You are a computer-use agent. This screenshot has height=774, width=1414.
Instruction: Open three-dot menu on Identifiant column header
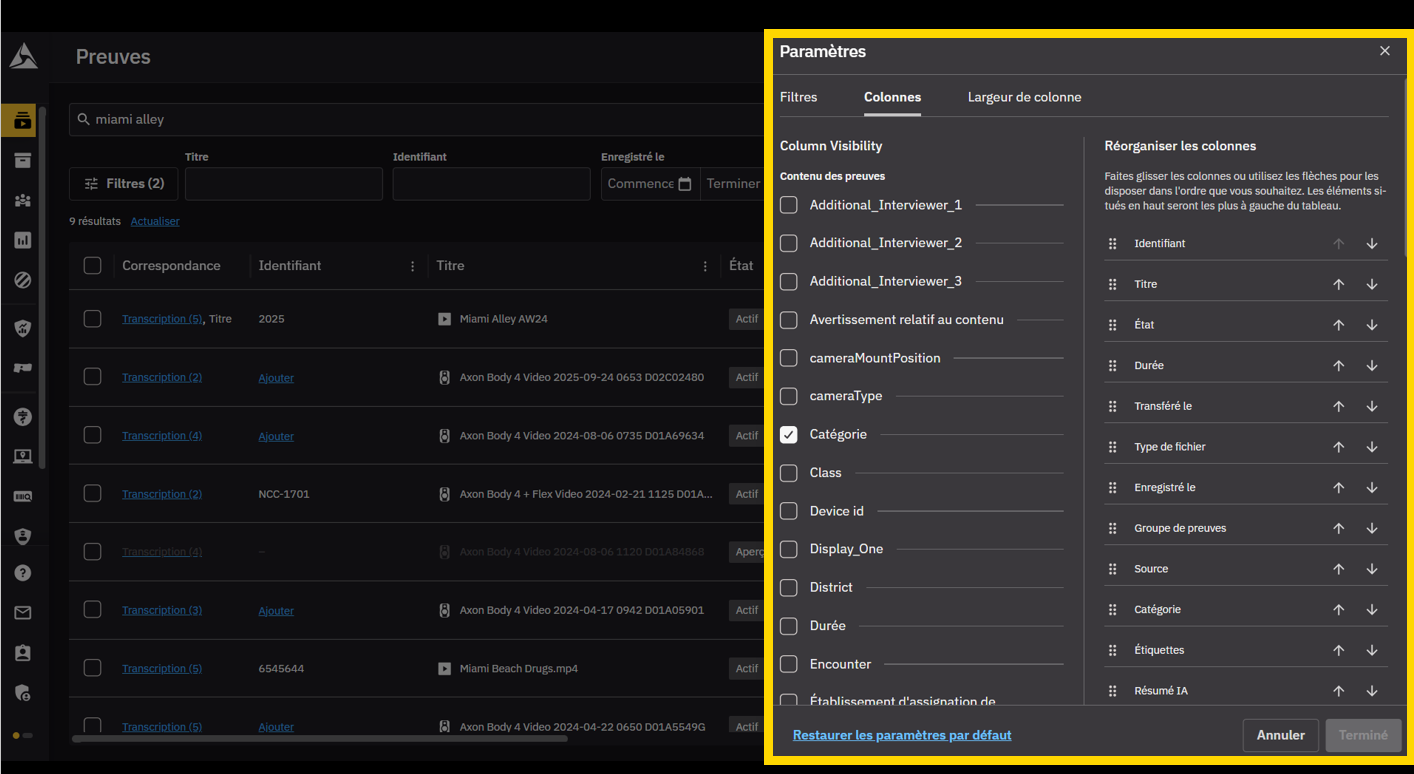[413, 266]
